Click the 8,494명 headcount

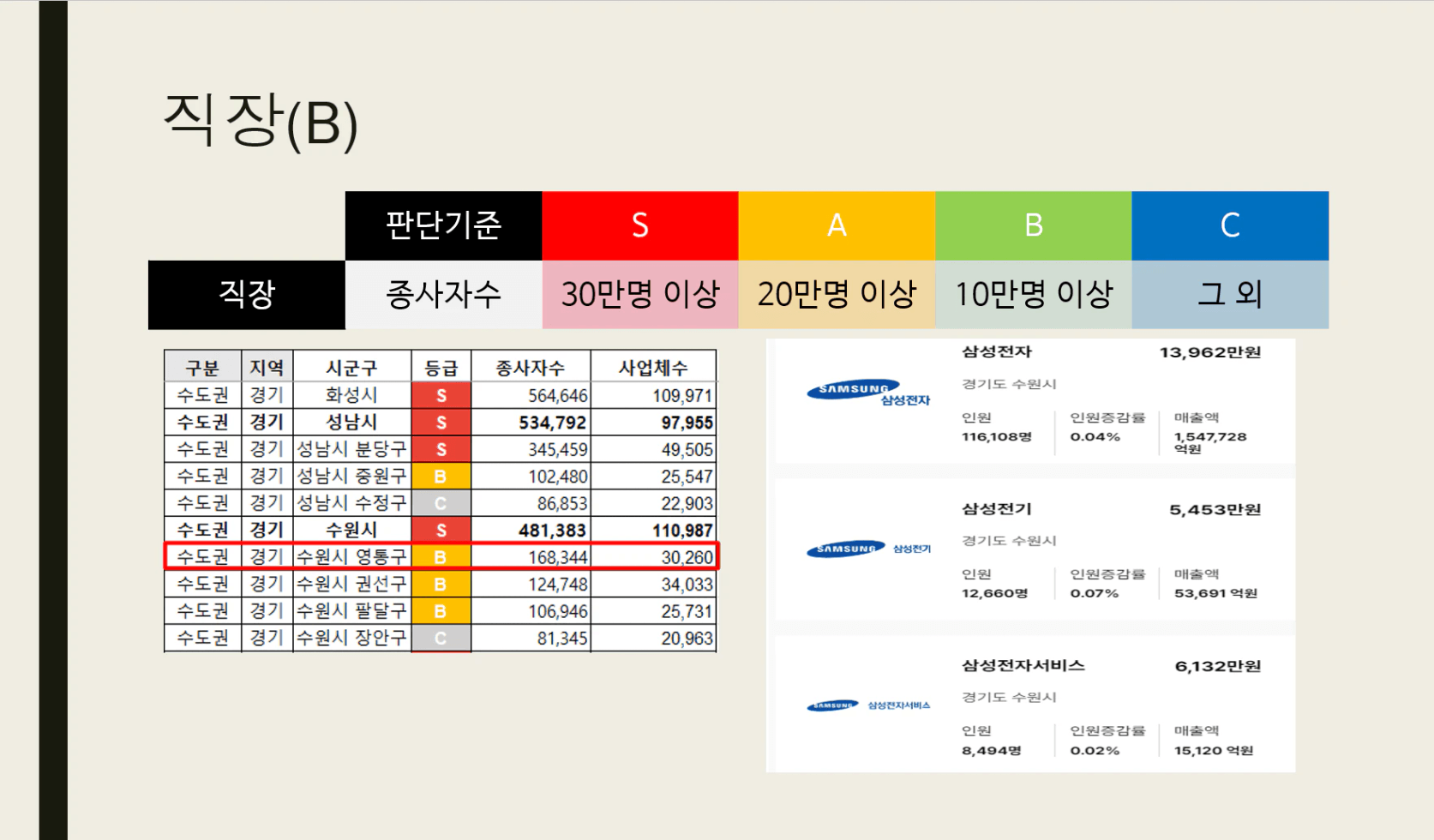pyautogui.click(x=991, y=750)
